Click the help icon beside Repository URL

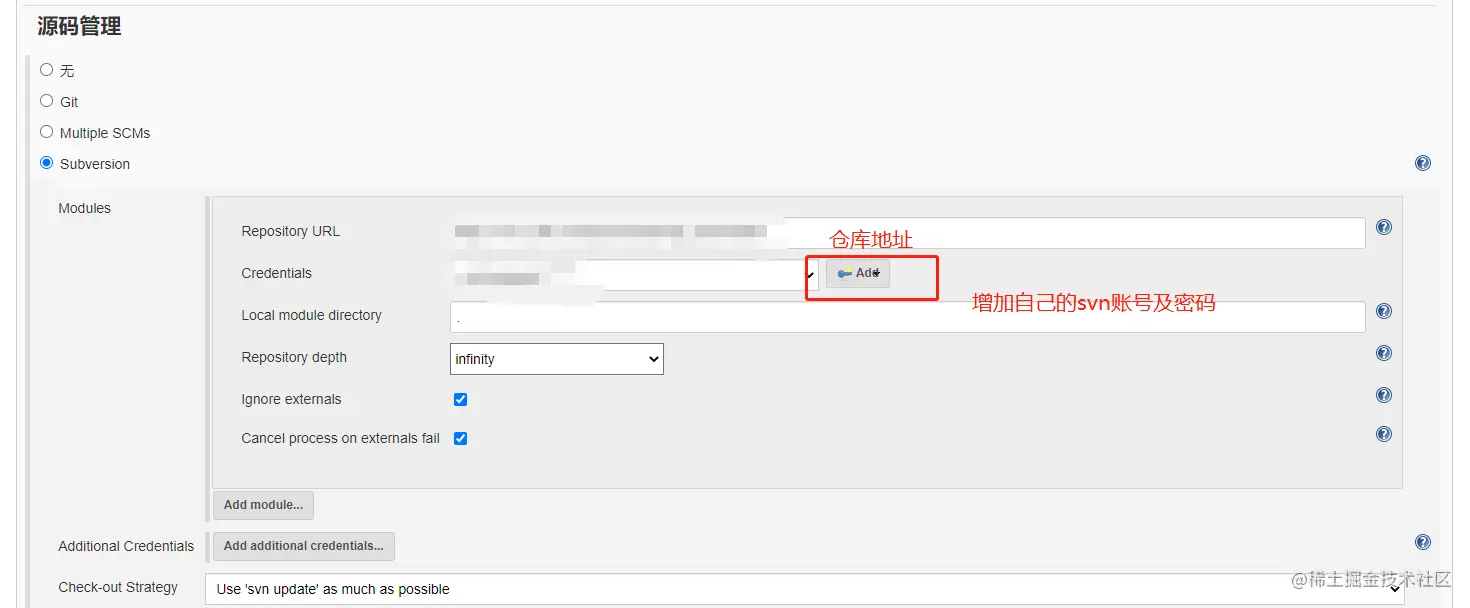tap(1383, 227)
